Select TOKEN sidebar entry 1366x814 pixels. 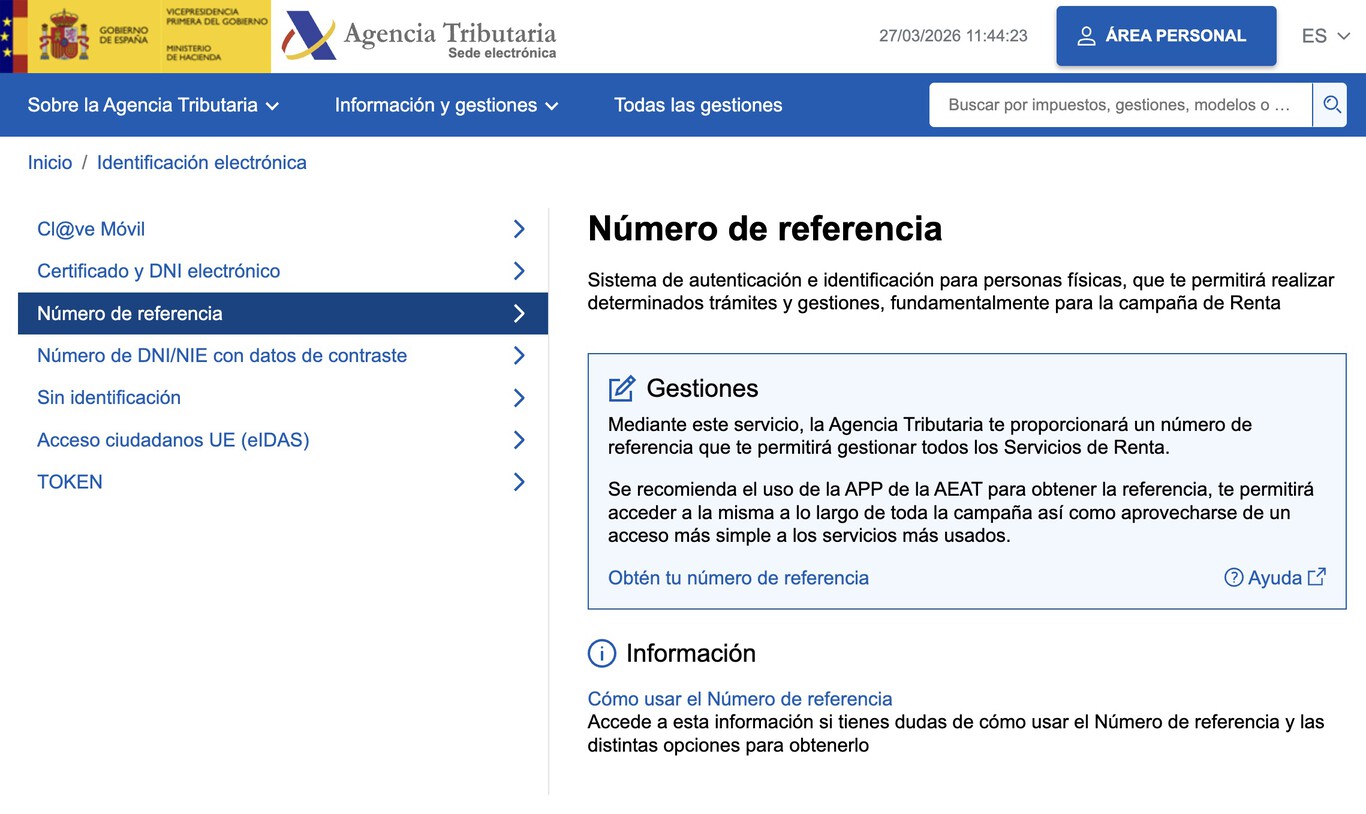tap(283, 482)
